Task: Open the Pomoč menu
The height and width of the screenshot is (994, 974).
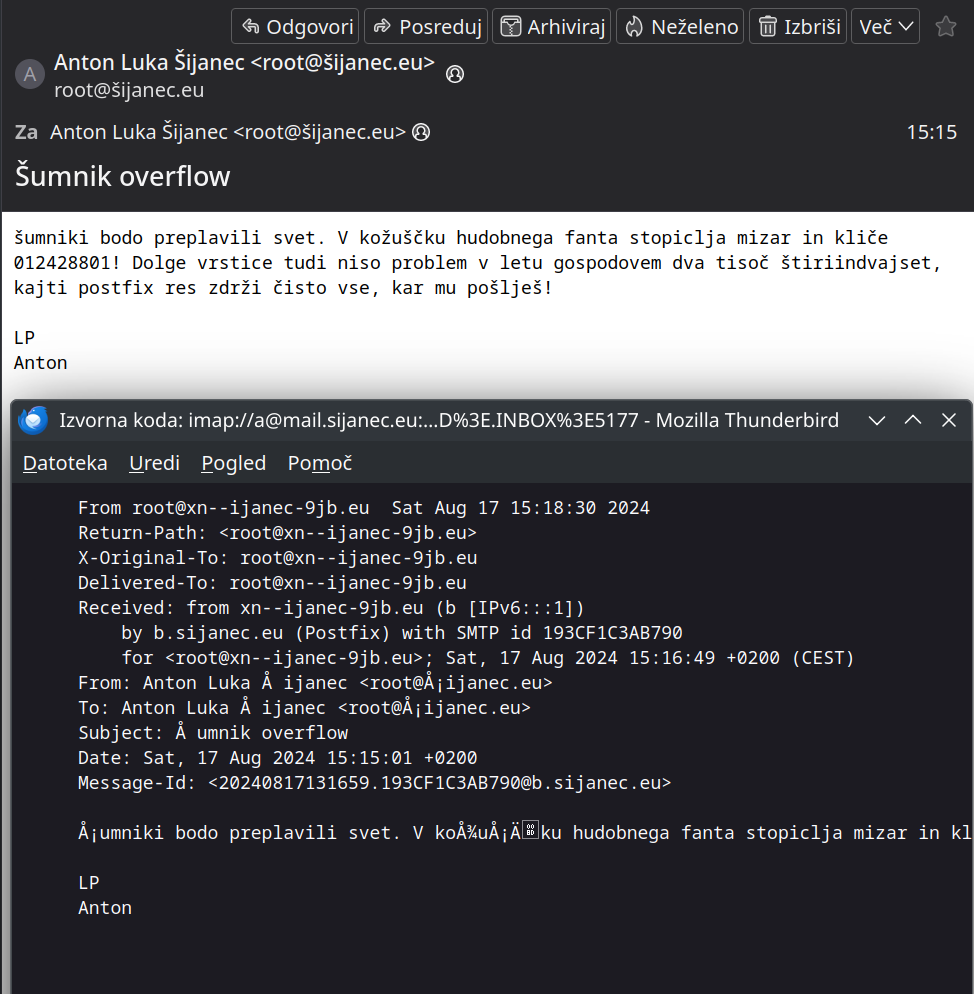Action: 319,463
